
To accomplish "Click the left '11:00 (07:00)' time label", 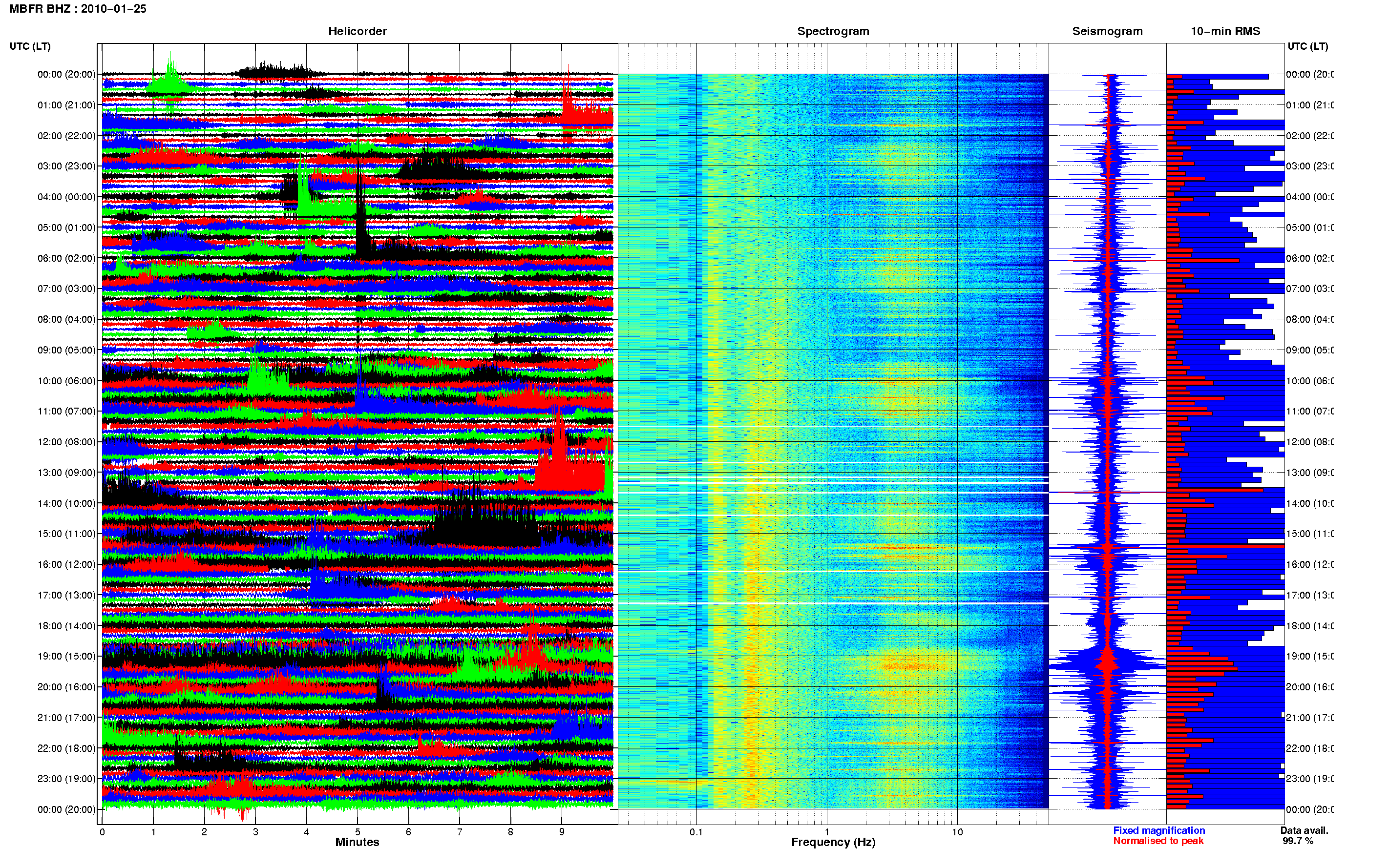I will coord(66,411).
